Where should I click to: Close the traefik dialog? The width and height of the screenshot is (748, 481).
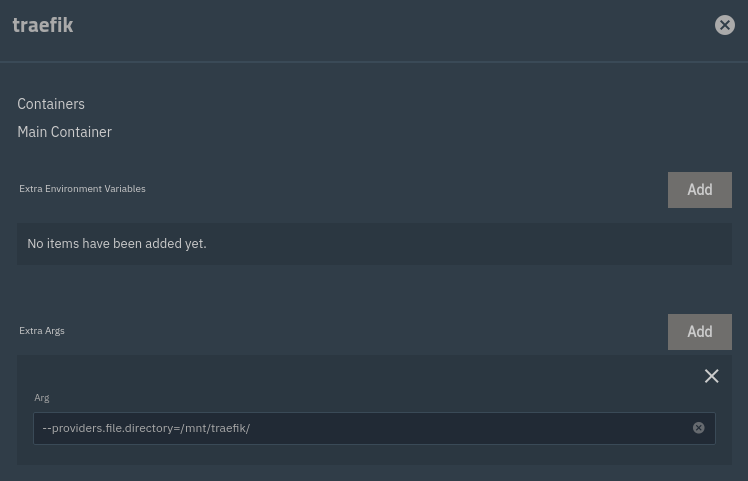coord(725,26)
